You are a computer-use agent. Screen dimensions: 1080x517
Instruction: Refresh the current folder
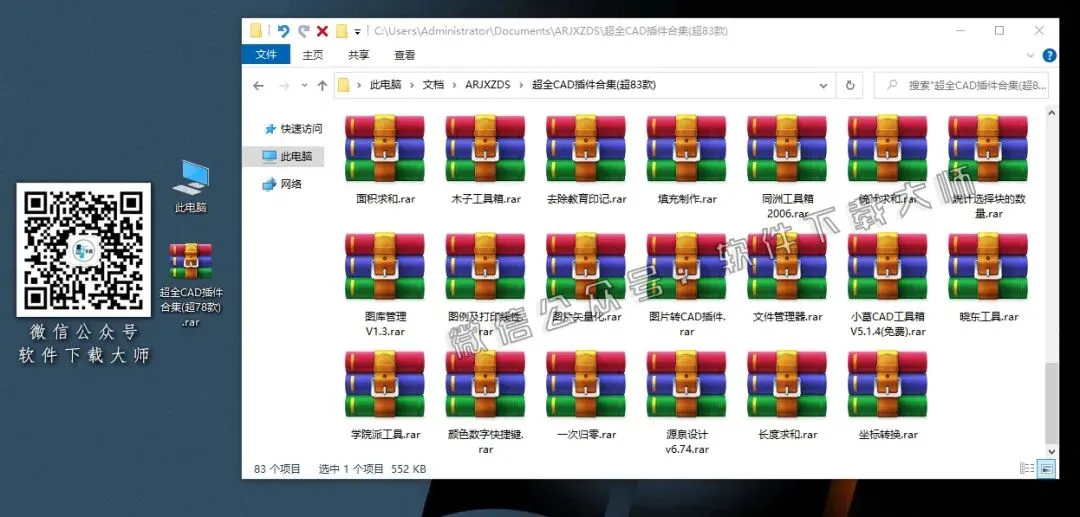point(850,85)
